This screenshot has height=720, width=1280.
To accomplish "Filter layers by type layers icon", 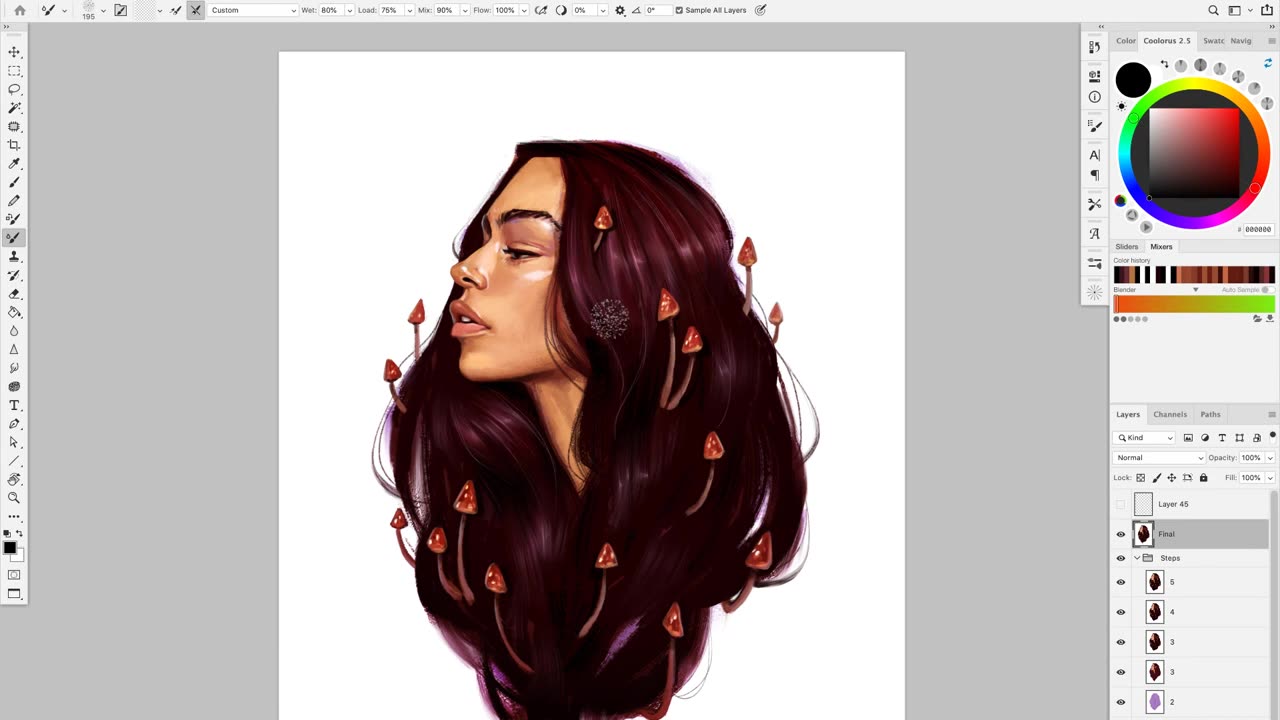I will click(x=1222, y=438).
